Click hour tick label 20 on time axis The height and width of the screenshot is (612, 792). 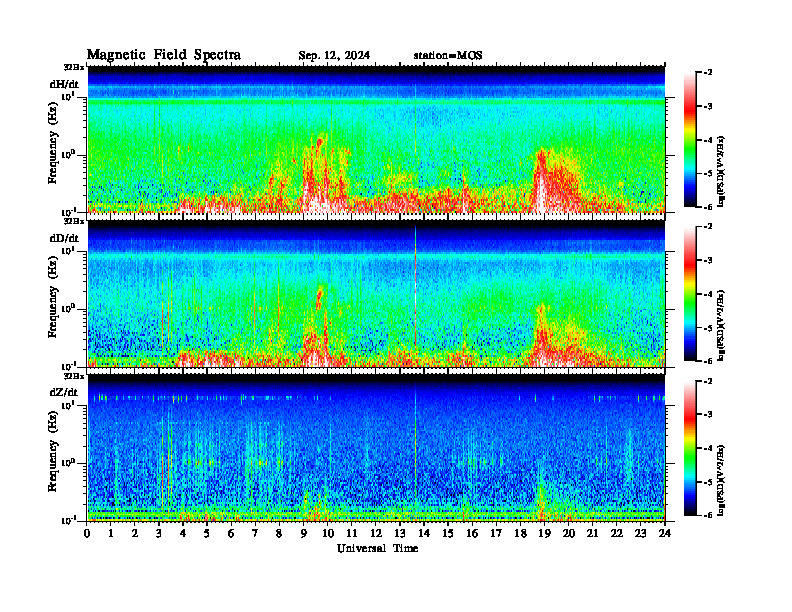coord(568,534)
